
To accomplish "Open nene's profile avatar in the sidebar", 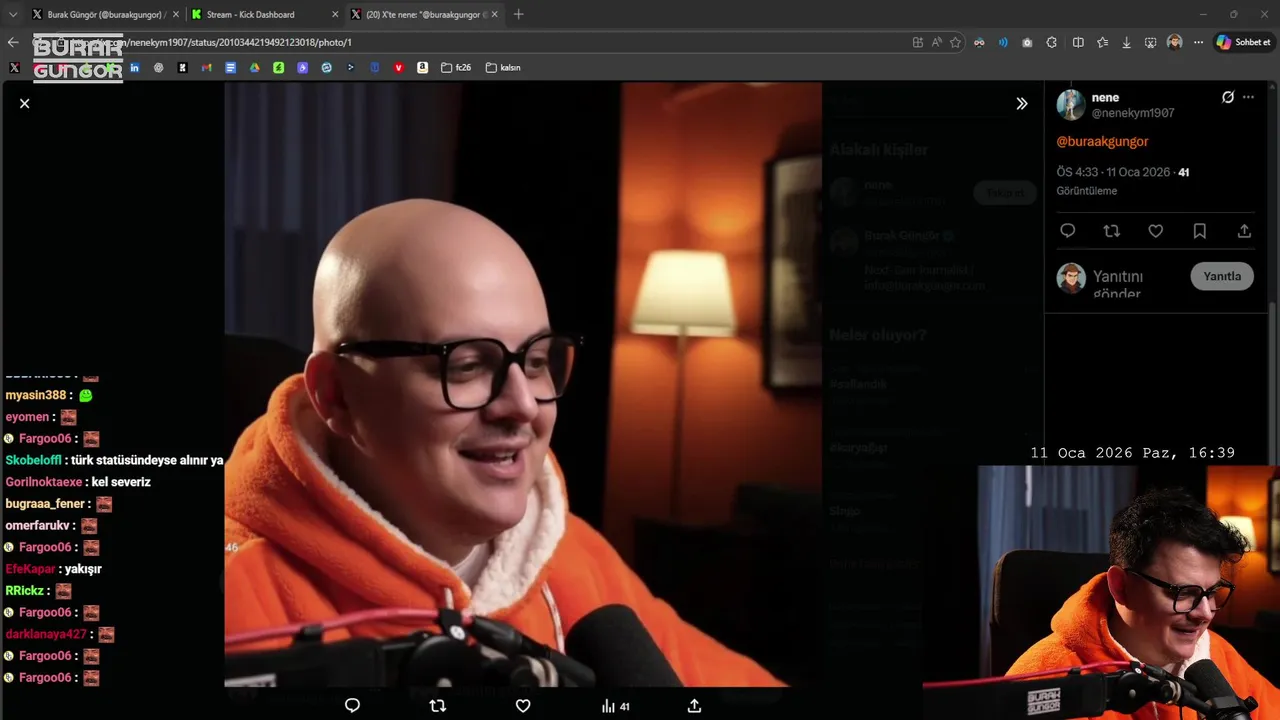I will [x=1071, y=105].
